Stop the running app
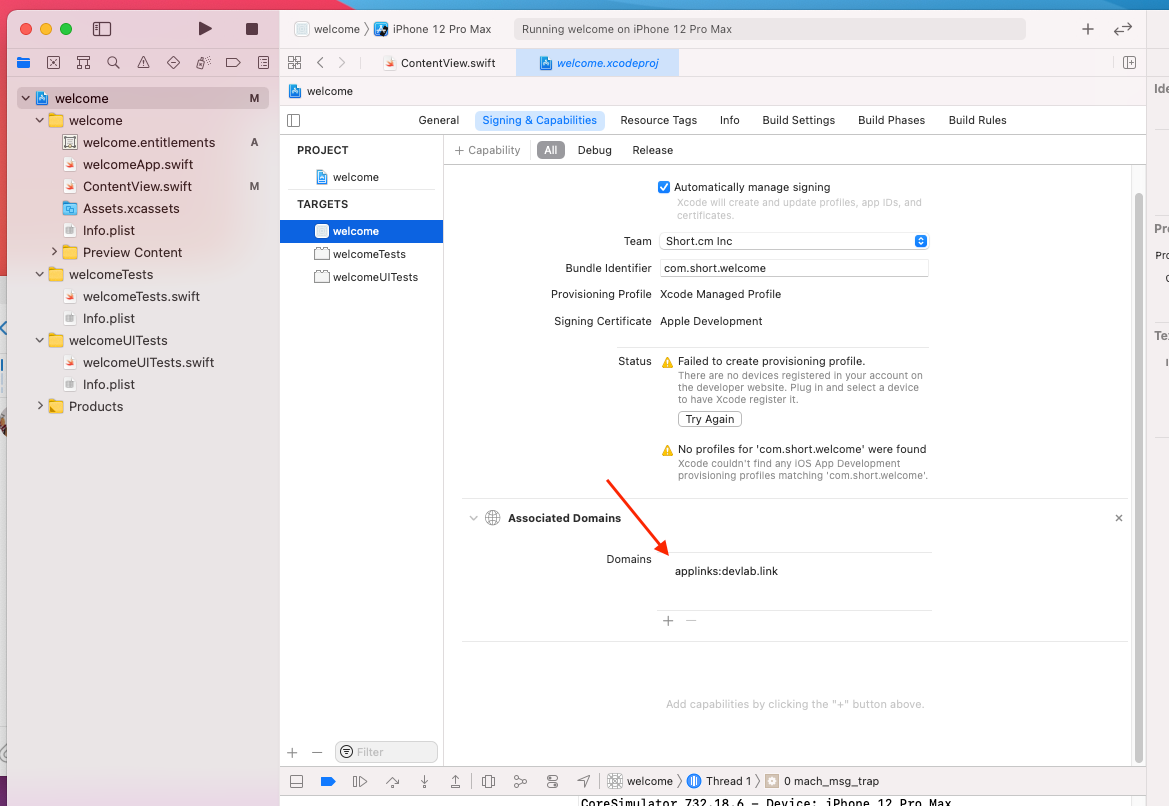 [252, 28]
